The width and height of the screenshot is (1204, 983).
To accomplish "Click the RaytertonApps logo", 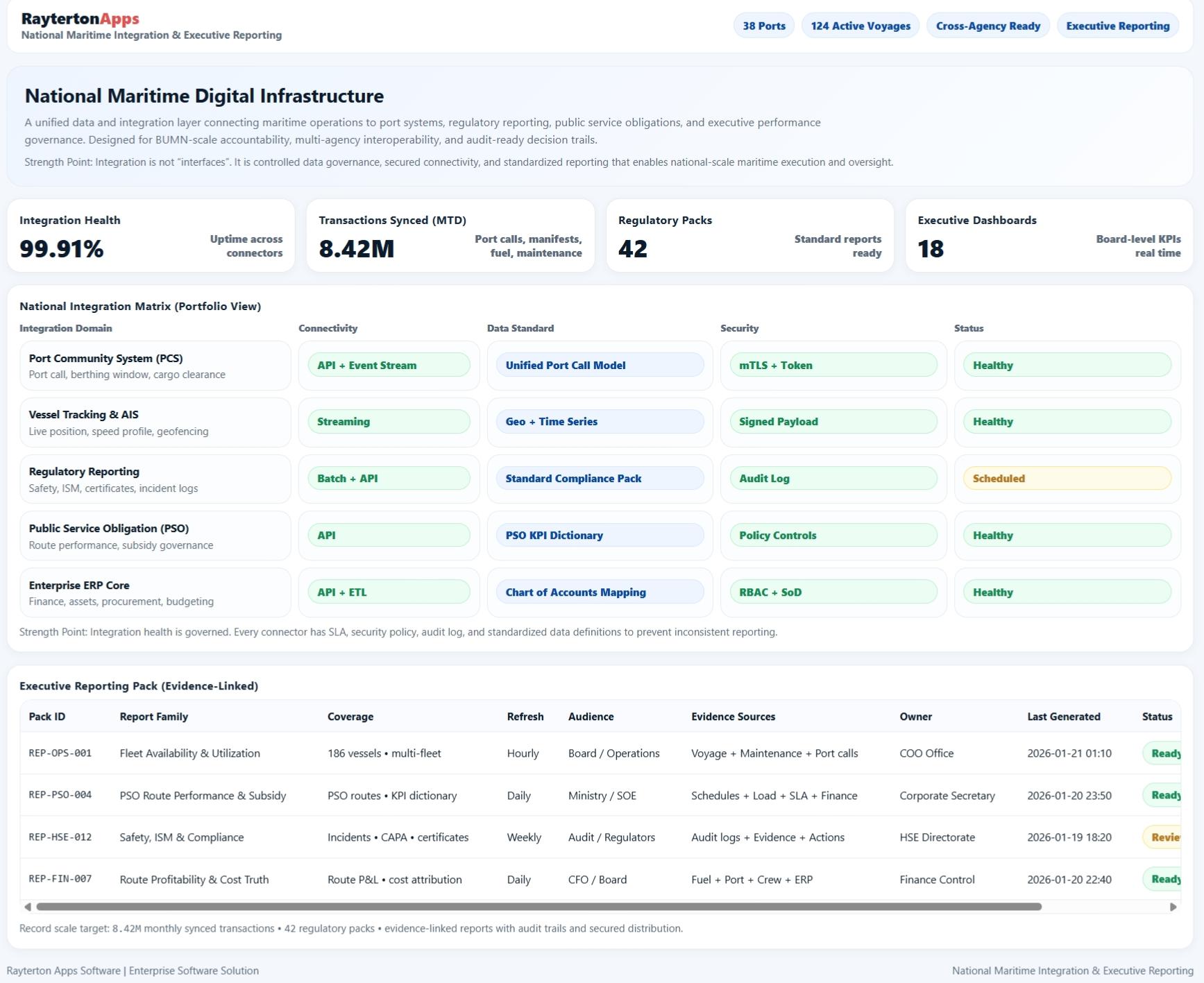I will tap(80, 19).
